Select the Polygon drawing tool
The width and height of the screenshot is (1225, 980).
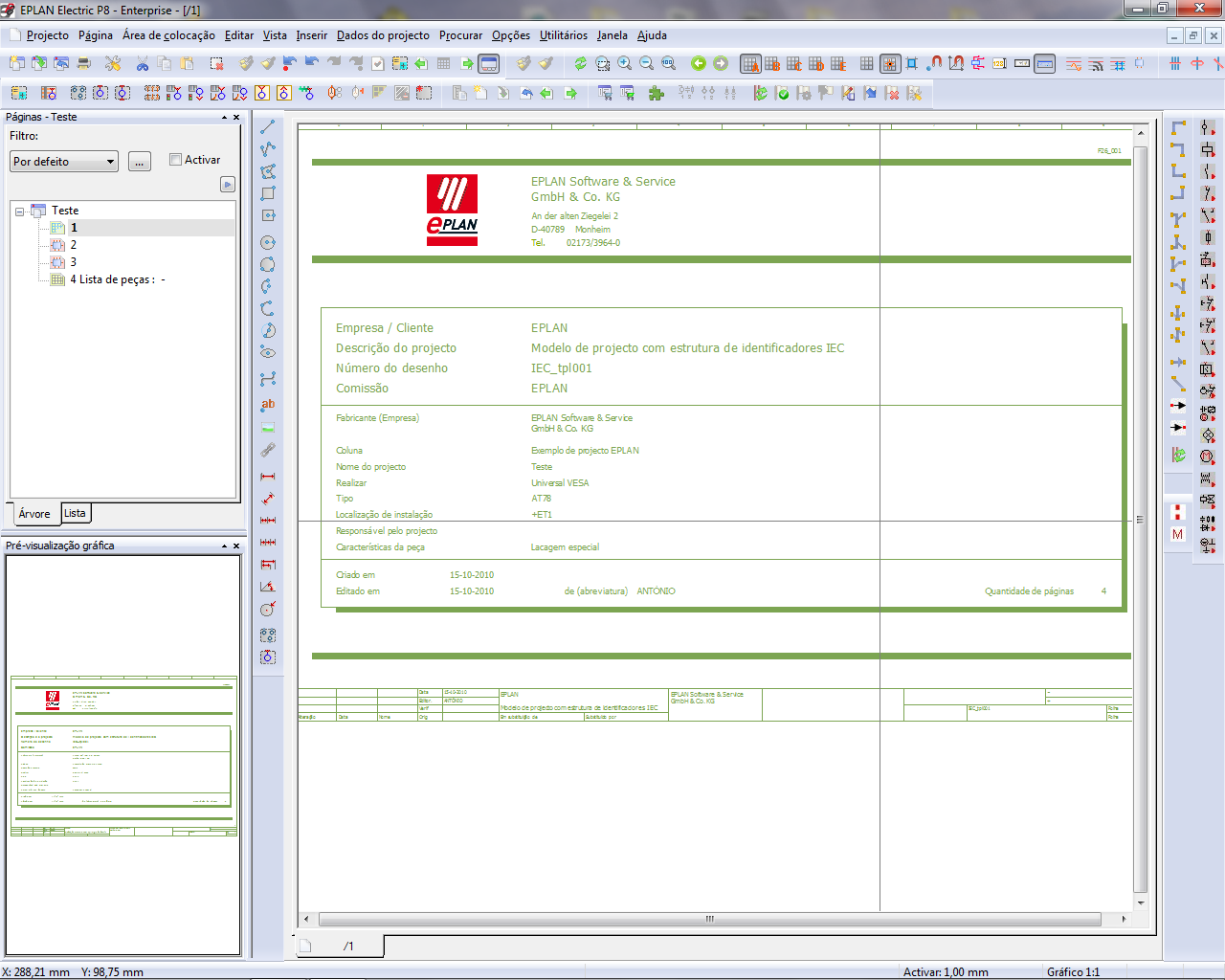(268, 171)
